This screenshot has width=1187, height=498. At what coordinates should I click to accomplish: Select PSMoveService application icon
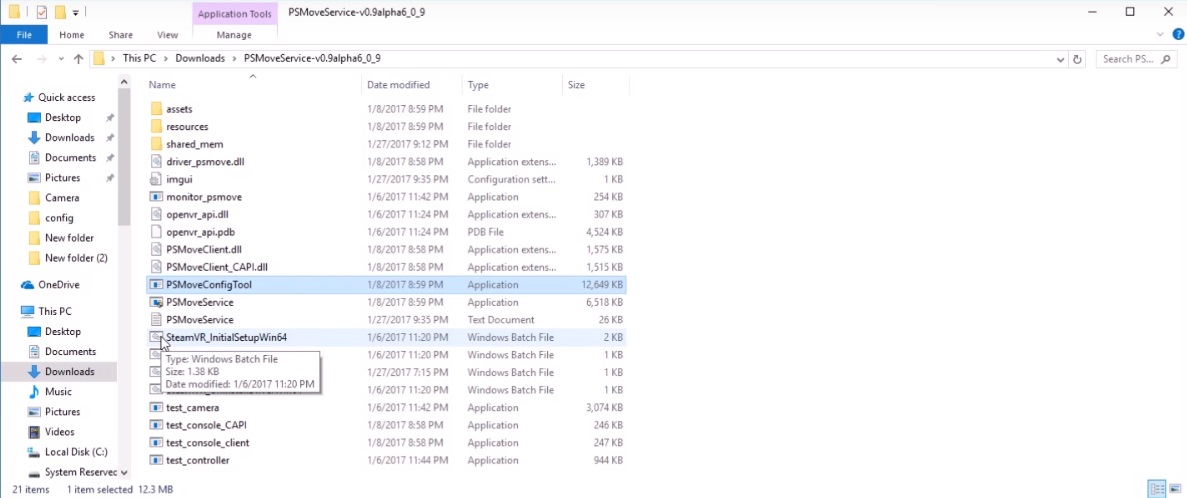(156, 302)
